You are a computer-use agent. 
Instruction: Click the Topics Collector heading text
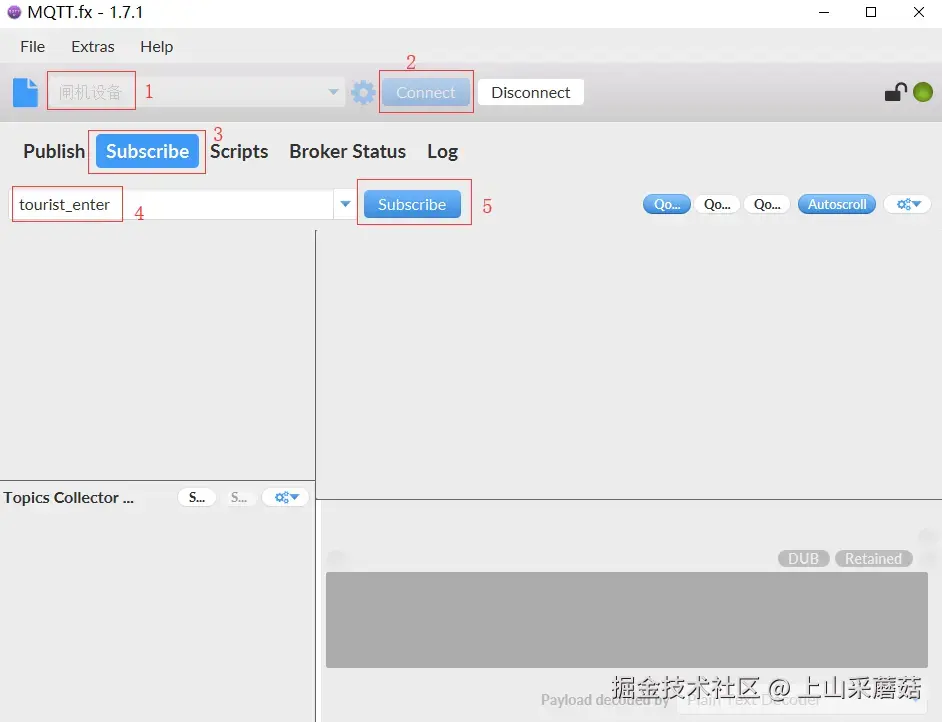click(x=68, y=497)
